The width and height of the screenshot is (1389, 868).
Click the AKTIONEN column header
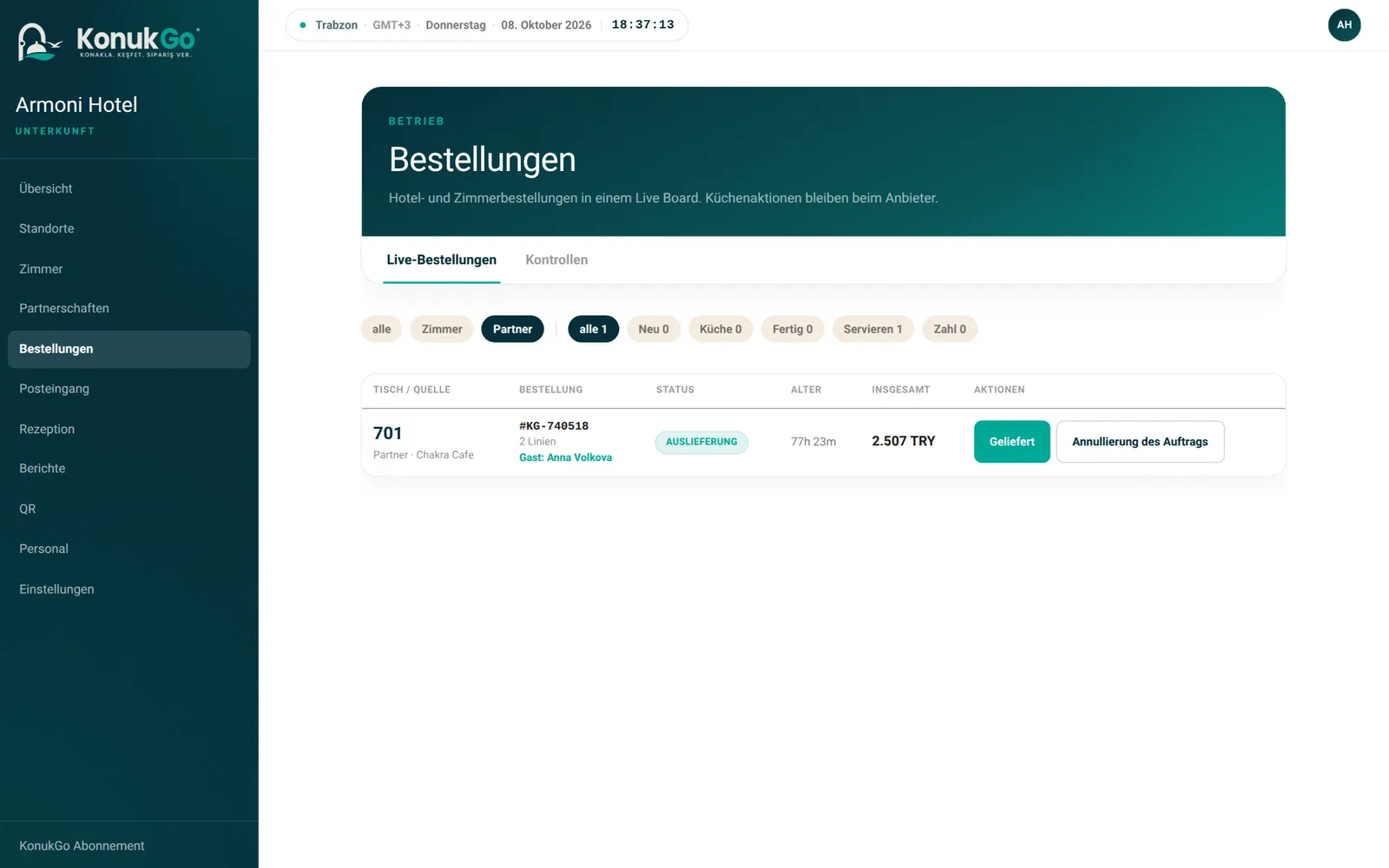(x=999, y=390)
